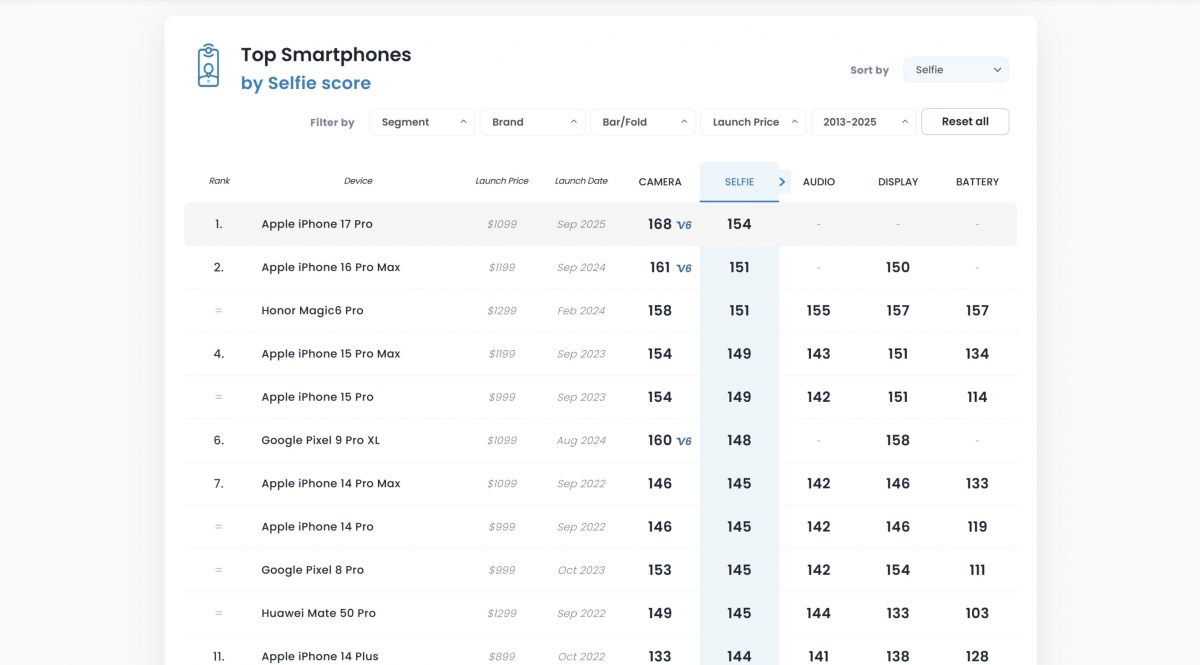Screen dimensions: 1200x665
Task: Select the BATTERY column header
Action: [x=977, y=182]
